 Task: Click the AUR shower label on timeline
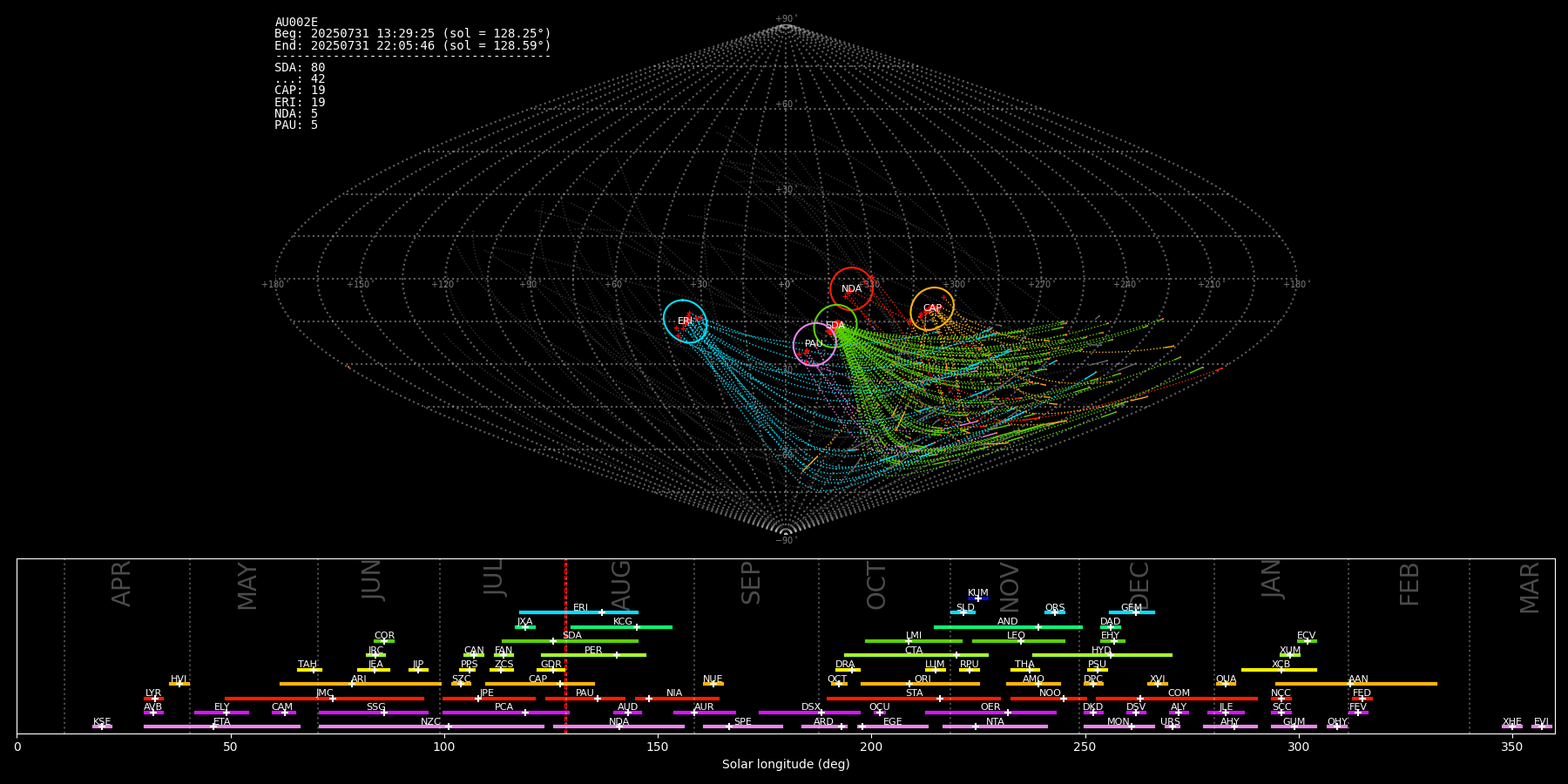704,707
